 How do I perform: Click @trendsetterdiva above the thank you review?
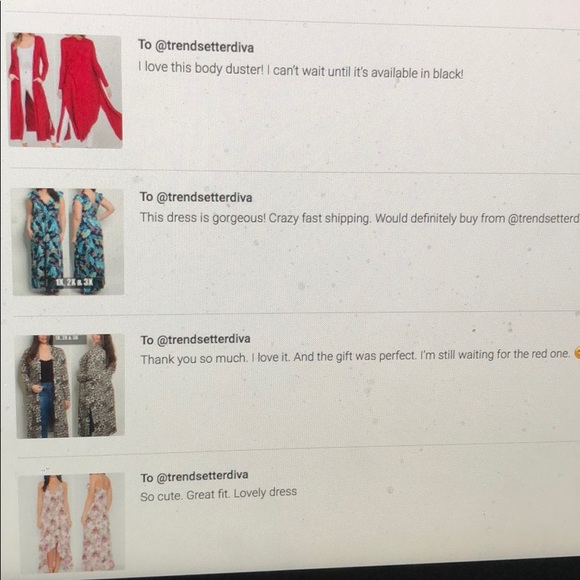(x=204, y=339)
